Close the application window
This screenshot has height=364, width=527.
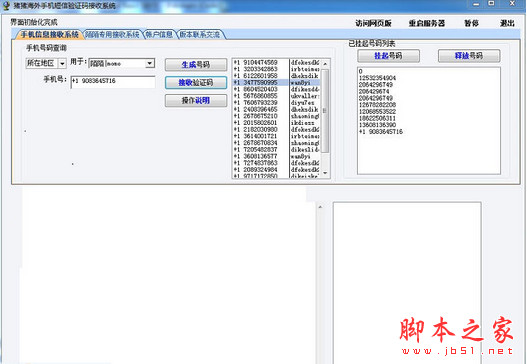[512, 4]
